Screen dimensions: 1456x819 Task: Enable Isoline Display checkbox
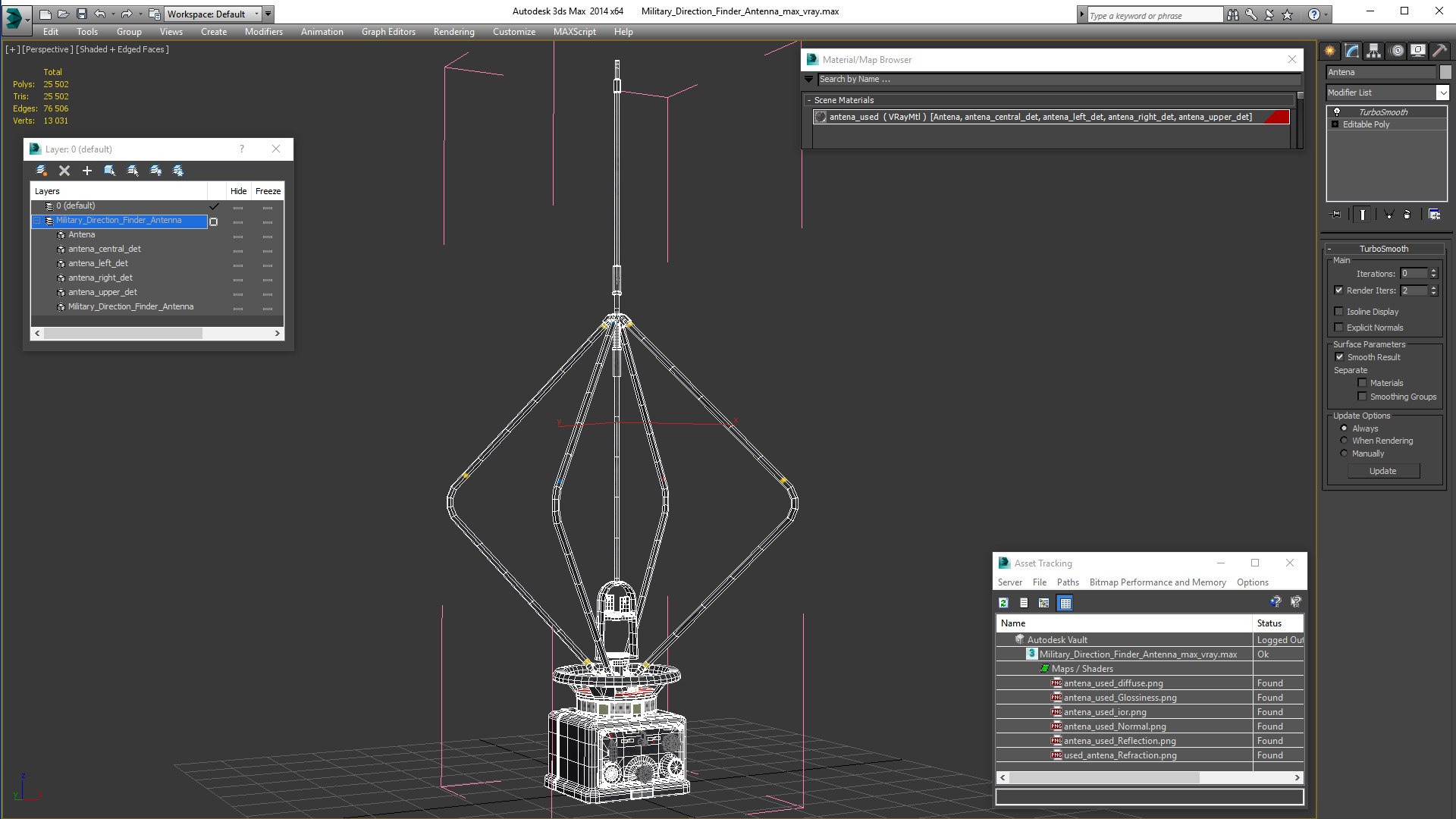pos(1338,312)
